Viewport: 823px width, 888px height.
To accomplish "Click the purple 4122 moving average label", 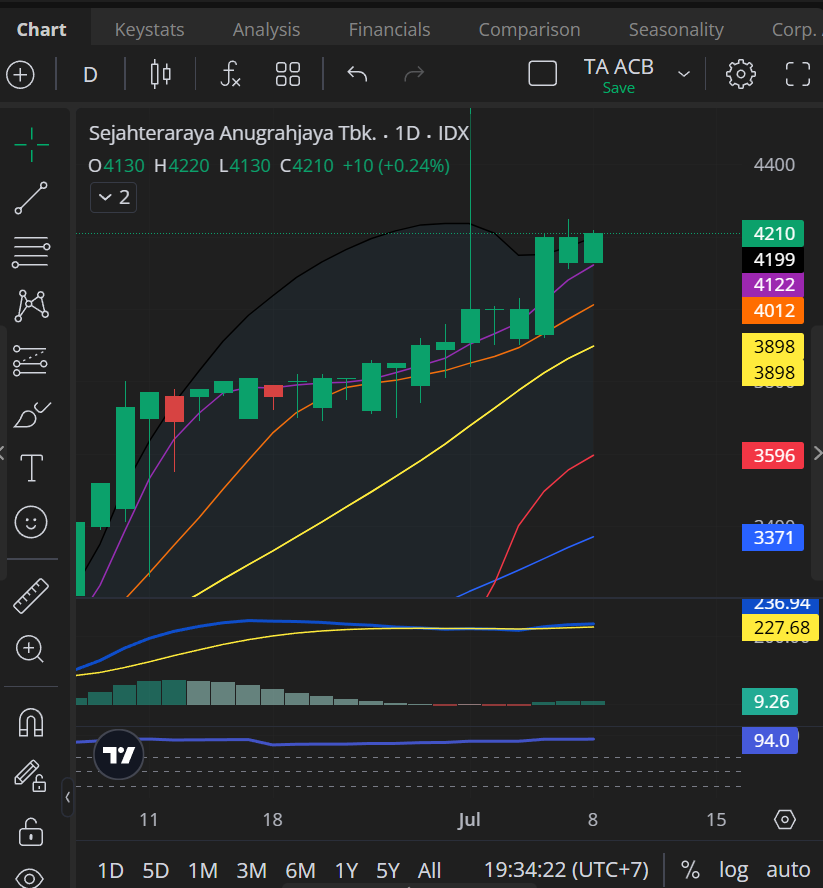I will coord(773,284).
